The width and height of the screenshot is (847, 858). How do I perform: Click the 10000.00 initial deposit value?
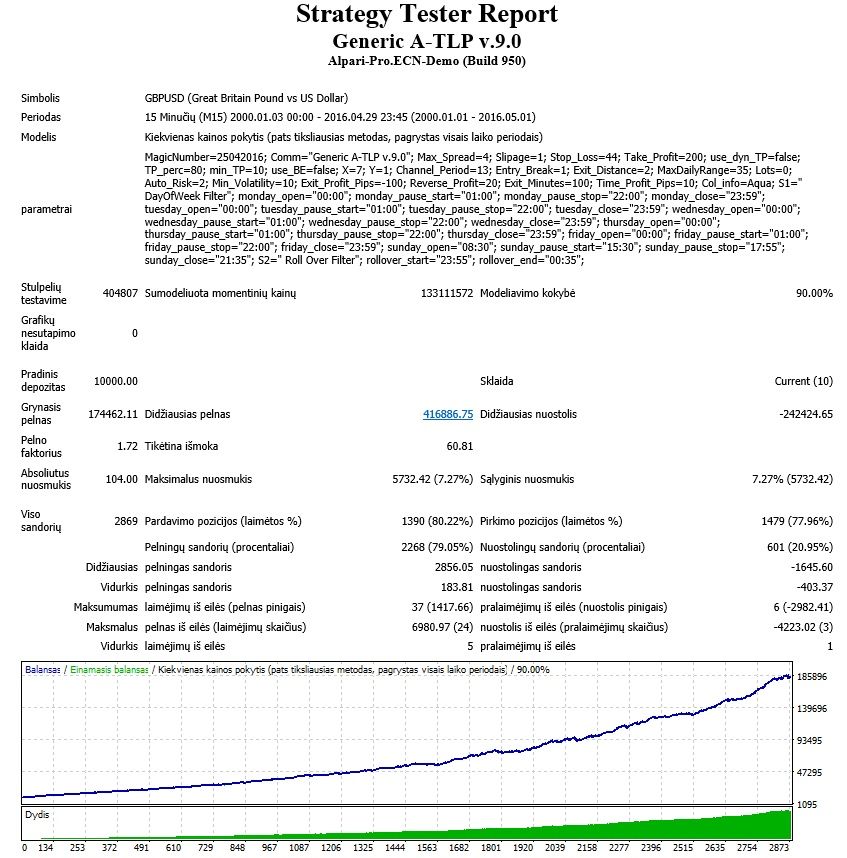point(115,381)
